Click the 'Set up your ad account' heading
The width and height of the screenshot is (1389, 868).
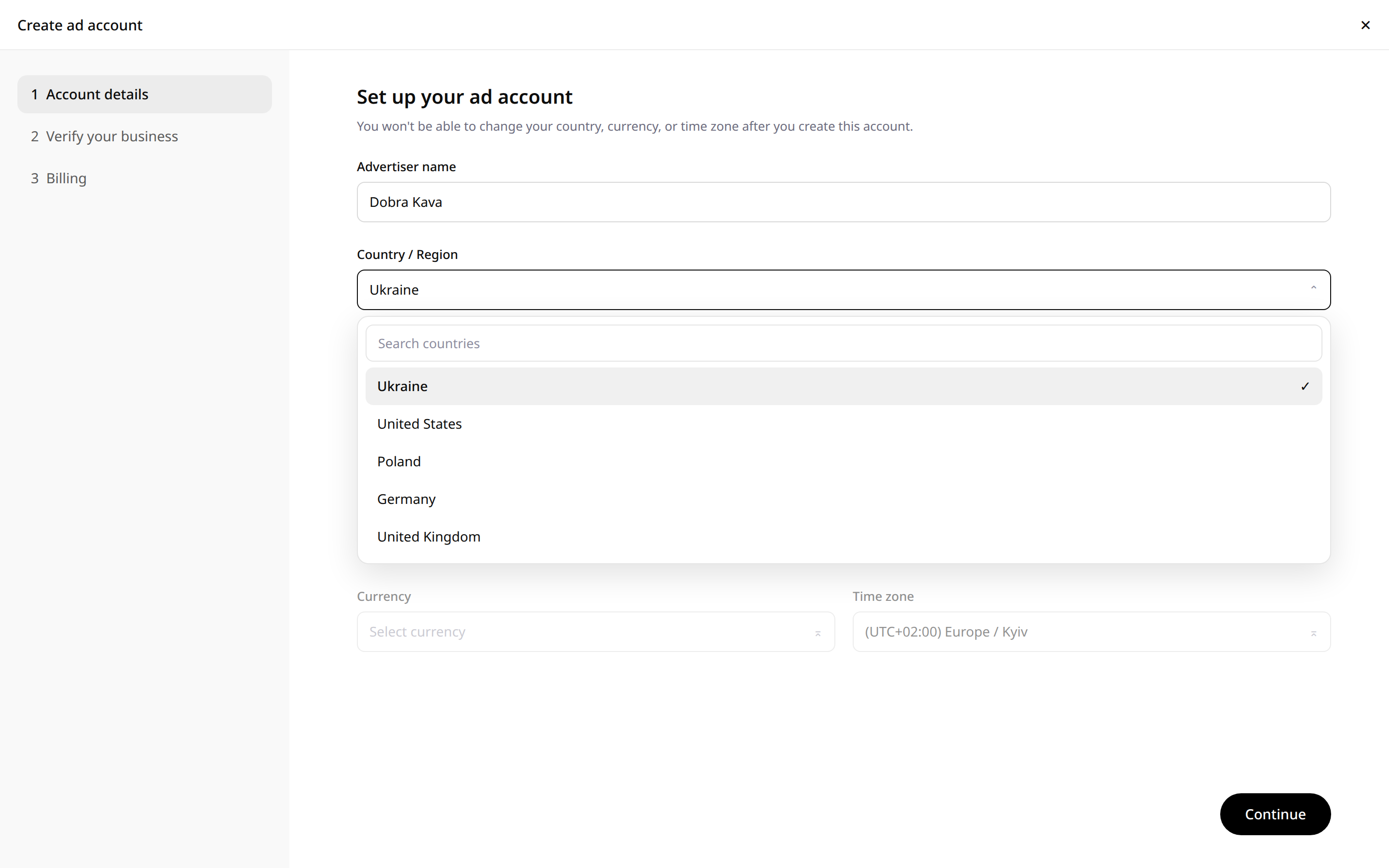point(464,97)
